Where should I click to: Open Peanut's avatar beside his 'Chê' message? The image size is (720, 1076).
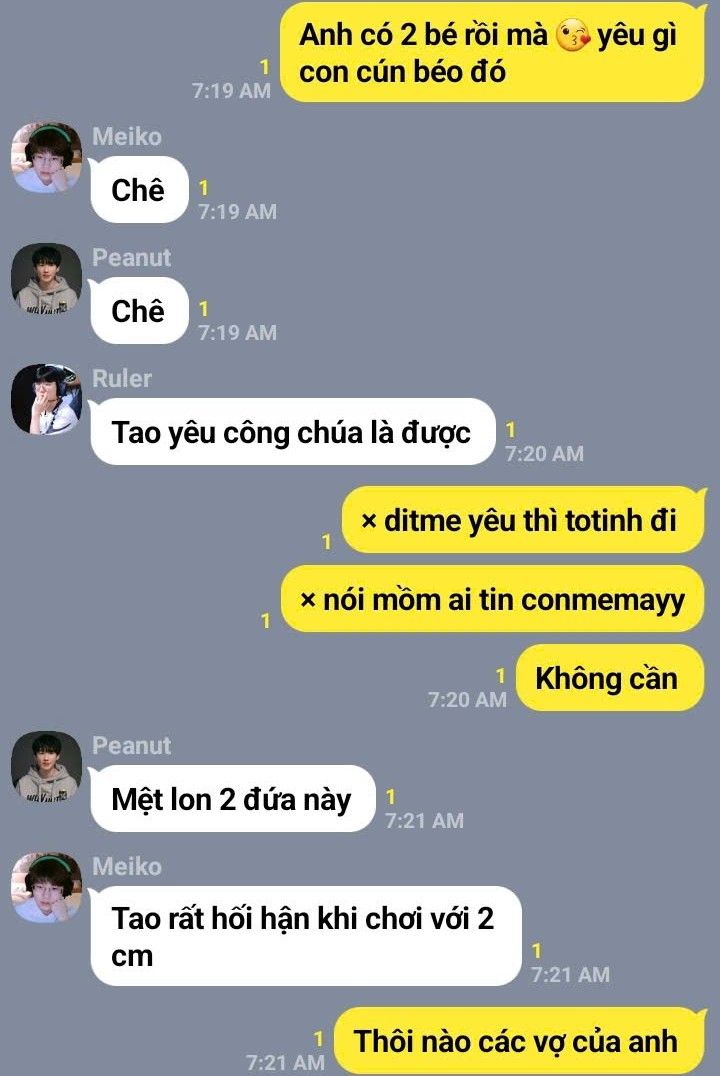[x=46, y=279]
